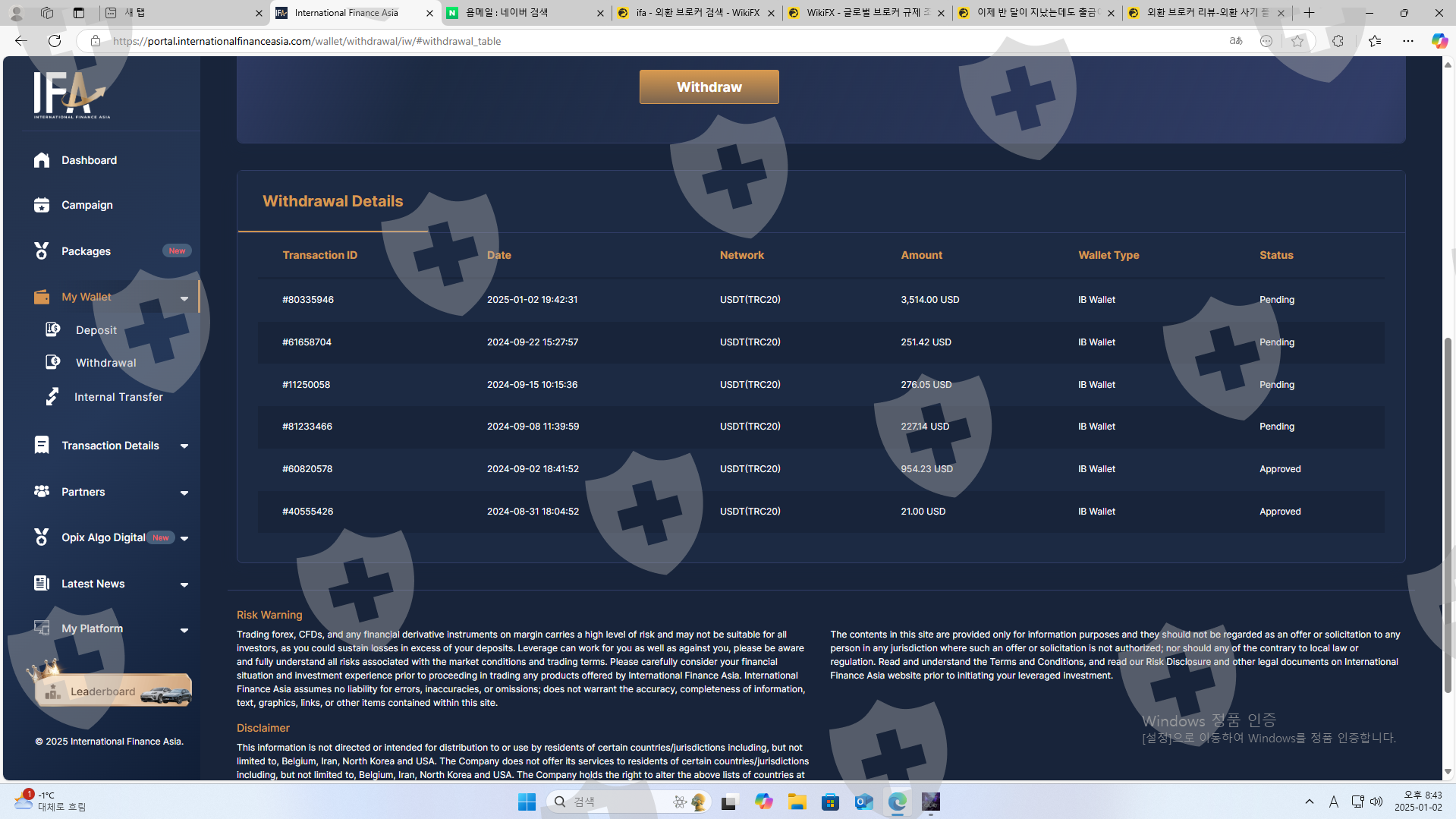The image size is (1456, 819).
Task: Click the Campaign calendar icon
Action: [x=42, y=205]
